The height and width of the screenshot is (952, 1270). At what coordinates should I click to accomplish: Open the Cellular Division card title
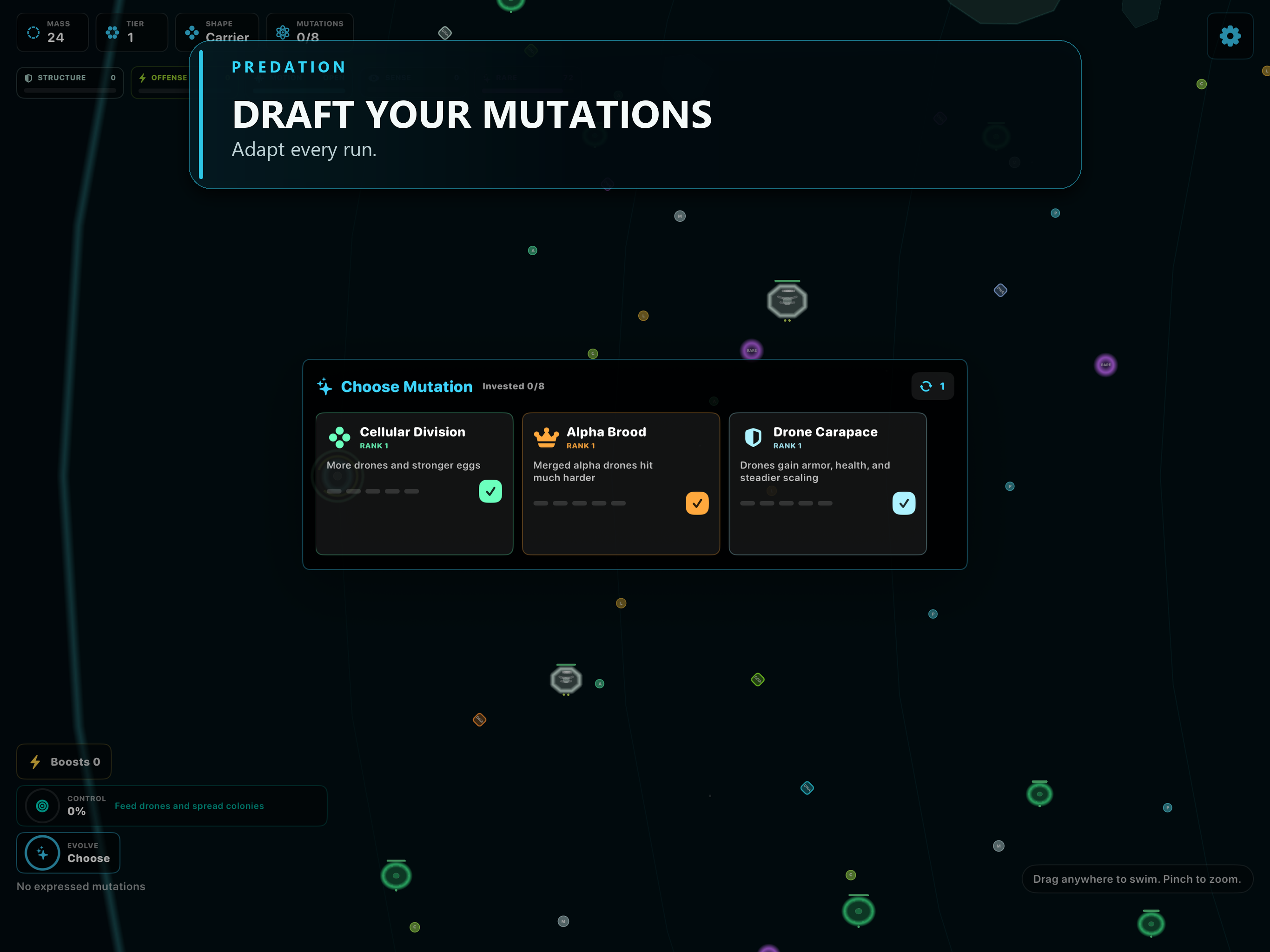tap(412, 432)
